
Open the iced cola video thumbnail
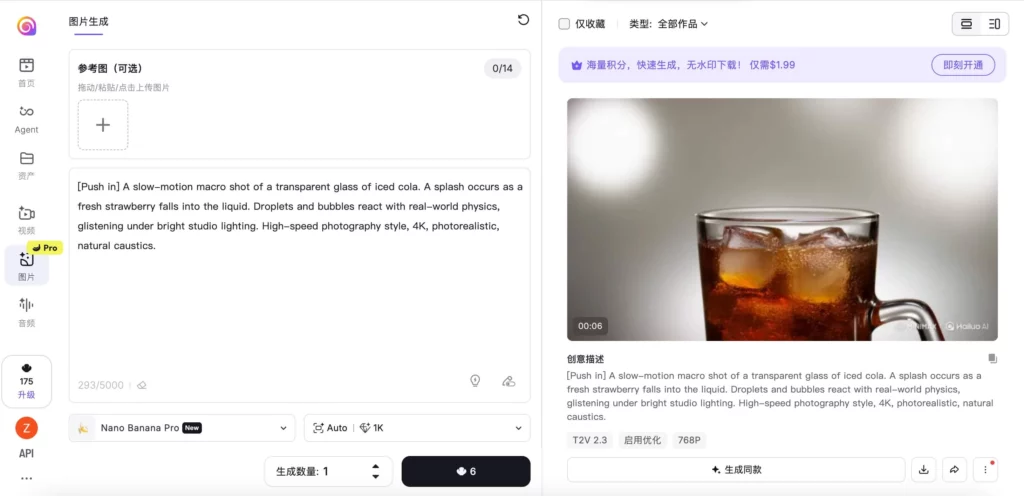point(782,219)
